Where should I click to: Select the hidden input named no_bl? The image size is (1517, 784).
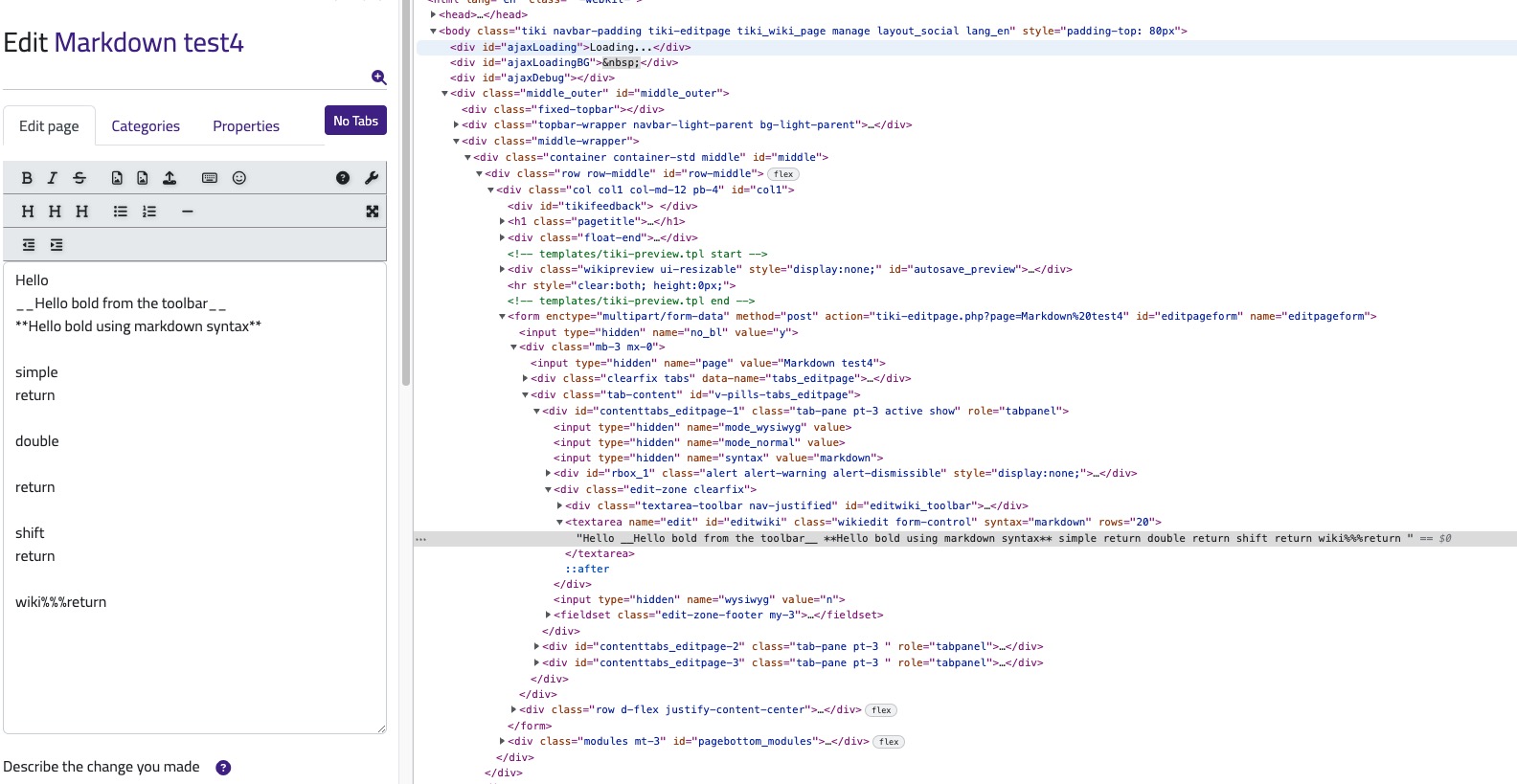pos(659,332)
